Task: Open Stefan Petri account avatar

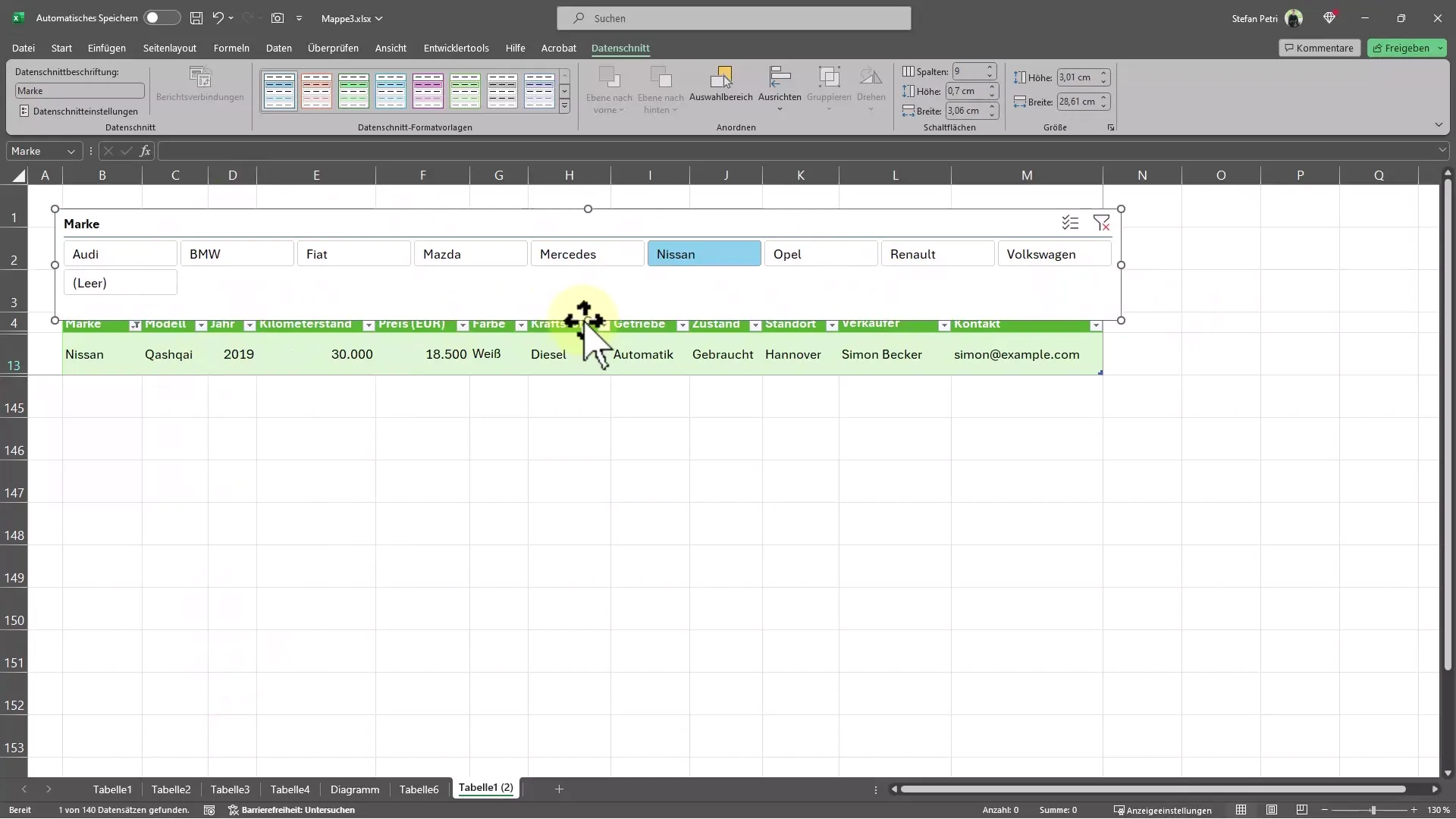Action: point(1294,18)
